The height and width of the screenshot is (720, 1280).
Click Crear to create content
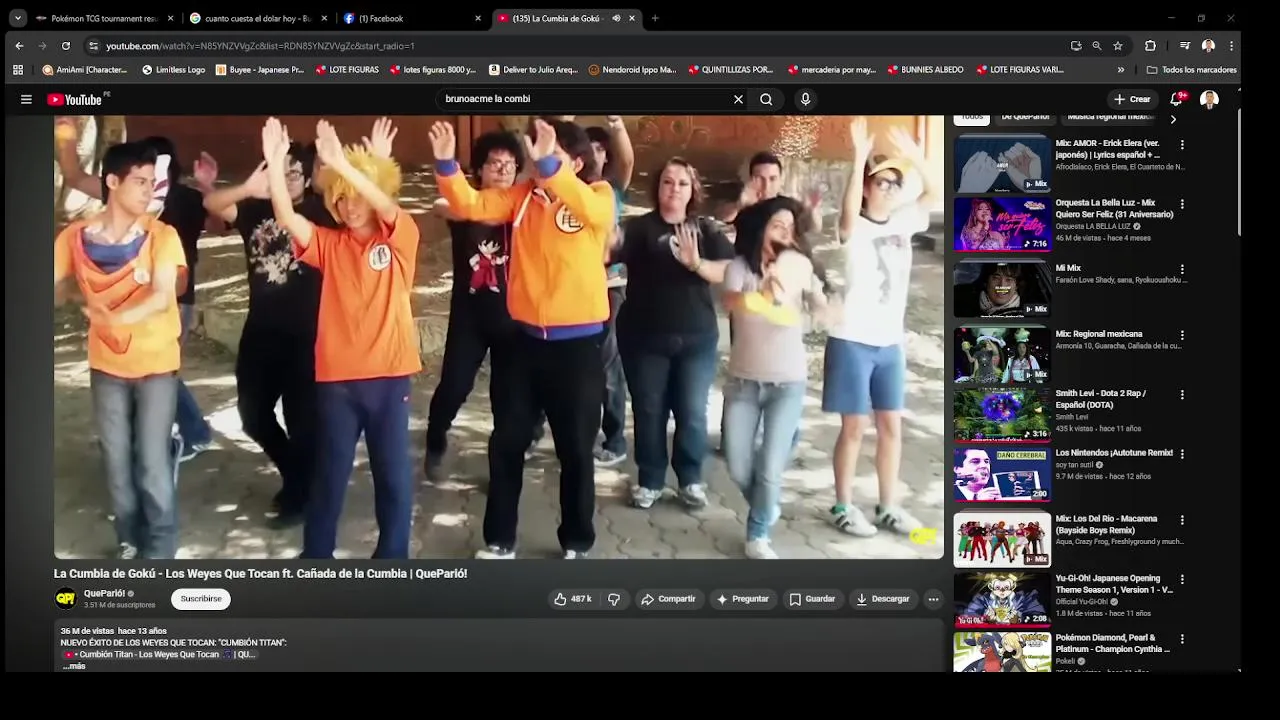tap(1132, 99)
